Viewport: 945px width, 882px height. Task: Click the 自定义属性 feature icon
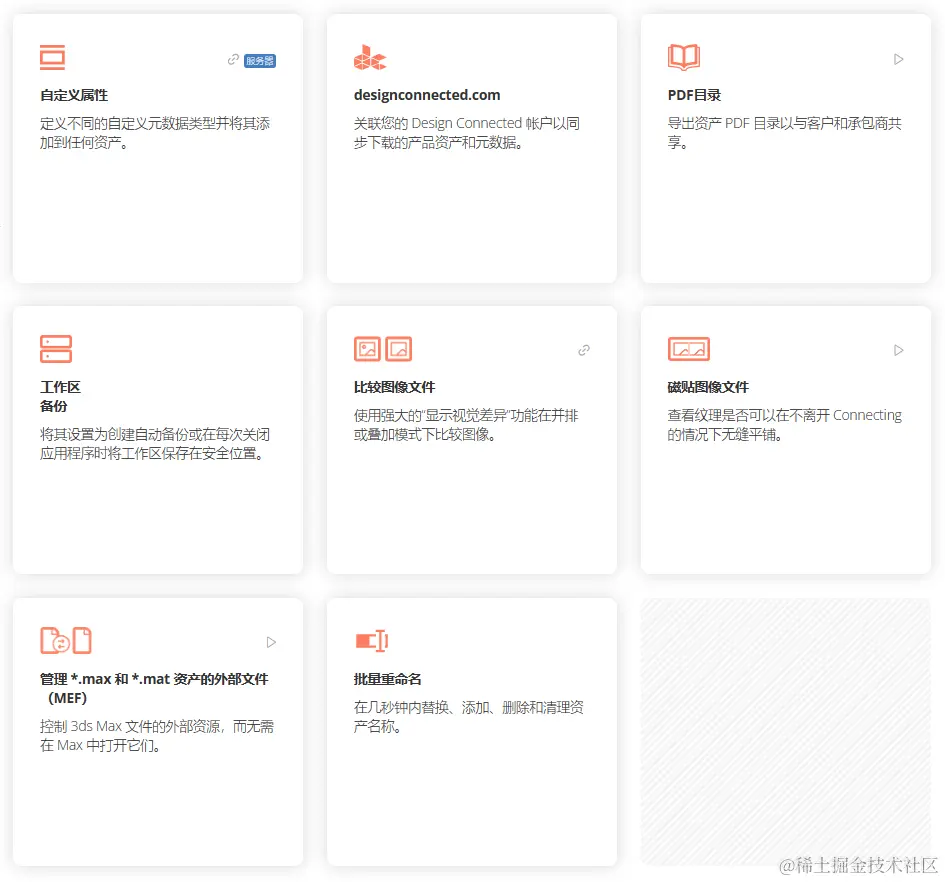click(54, 57)
